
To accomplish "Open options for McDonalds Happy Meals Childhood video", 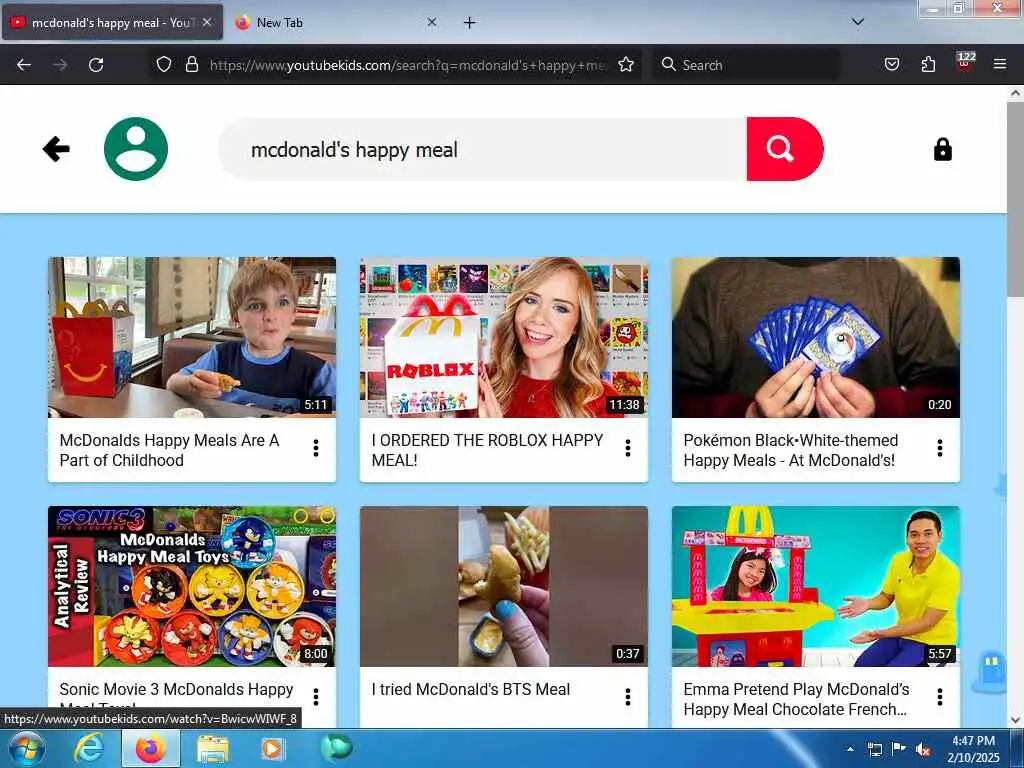I will 316,448.
